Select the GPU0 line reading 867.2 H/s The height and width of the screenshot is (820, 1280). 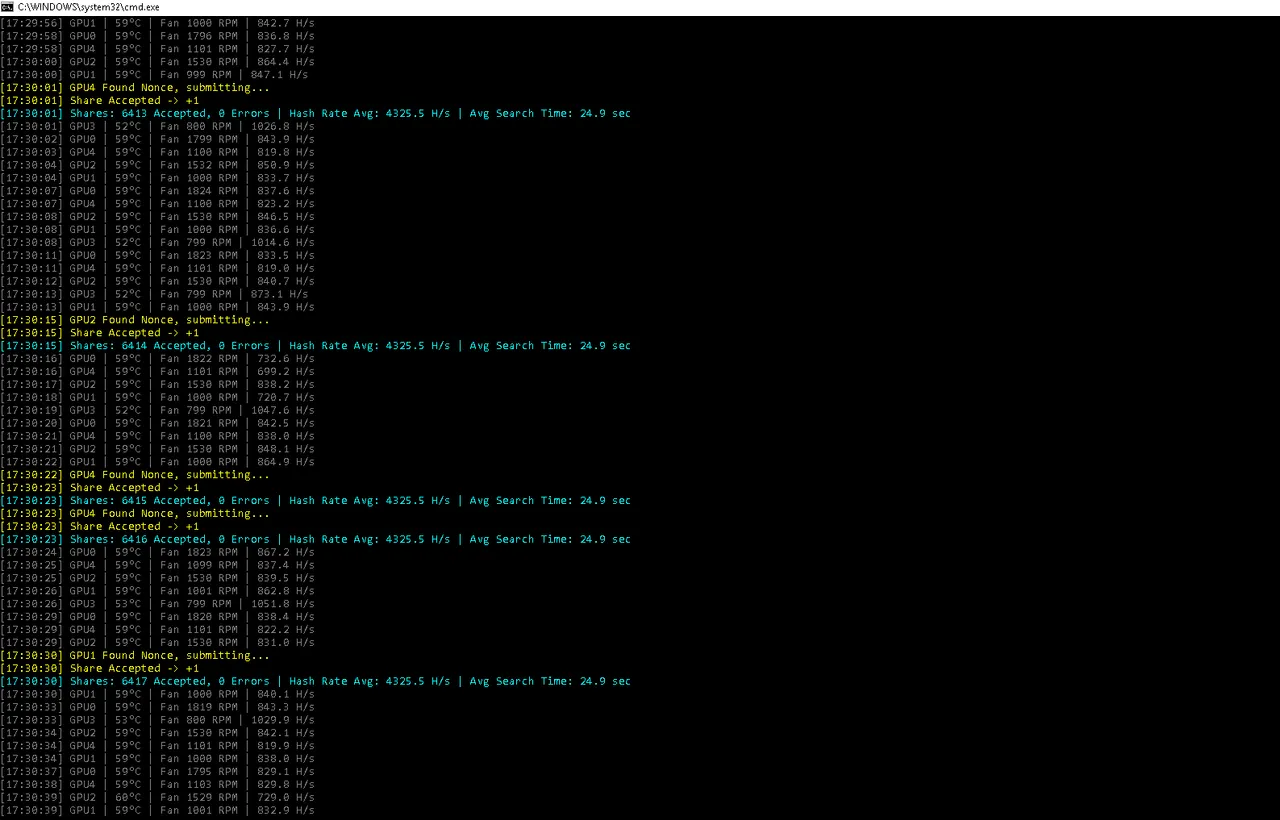[157, 552]
